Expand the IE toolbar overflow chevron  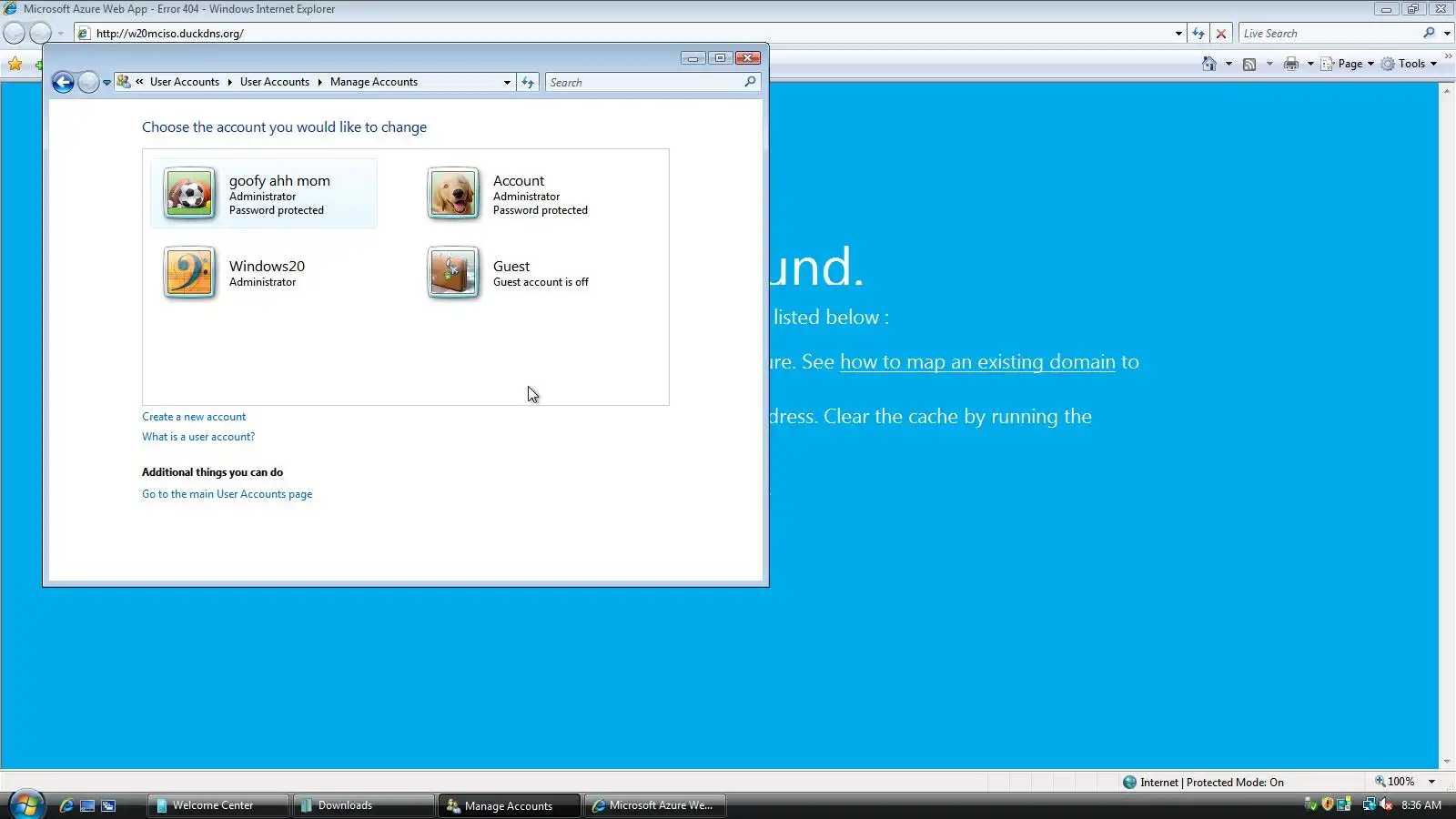1448,57
